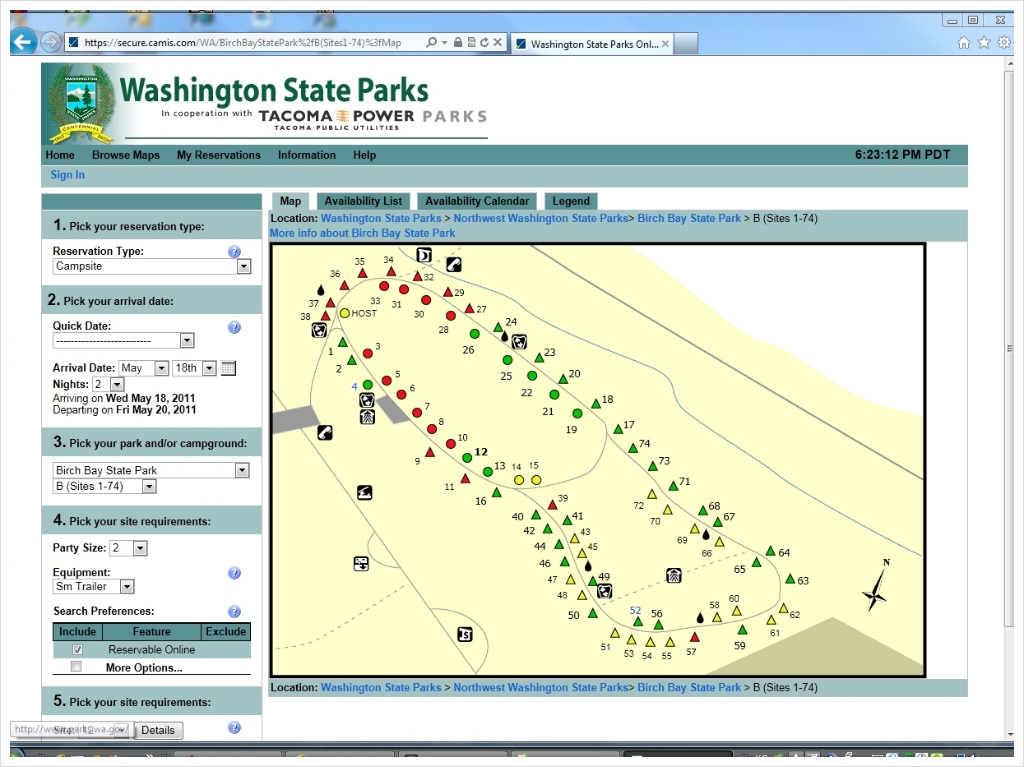The height and width of the screenshot is (767, 1024).
Task: Click the shower icon near site 65
Action: [674, 576]
